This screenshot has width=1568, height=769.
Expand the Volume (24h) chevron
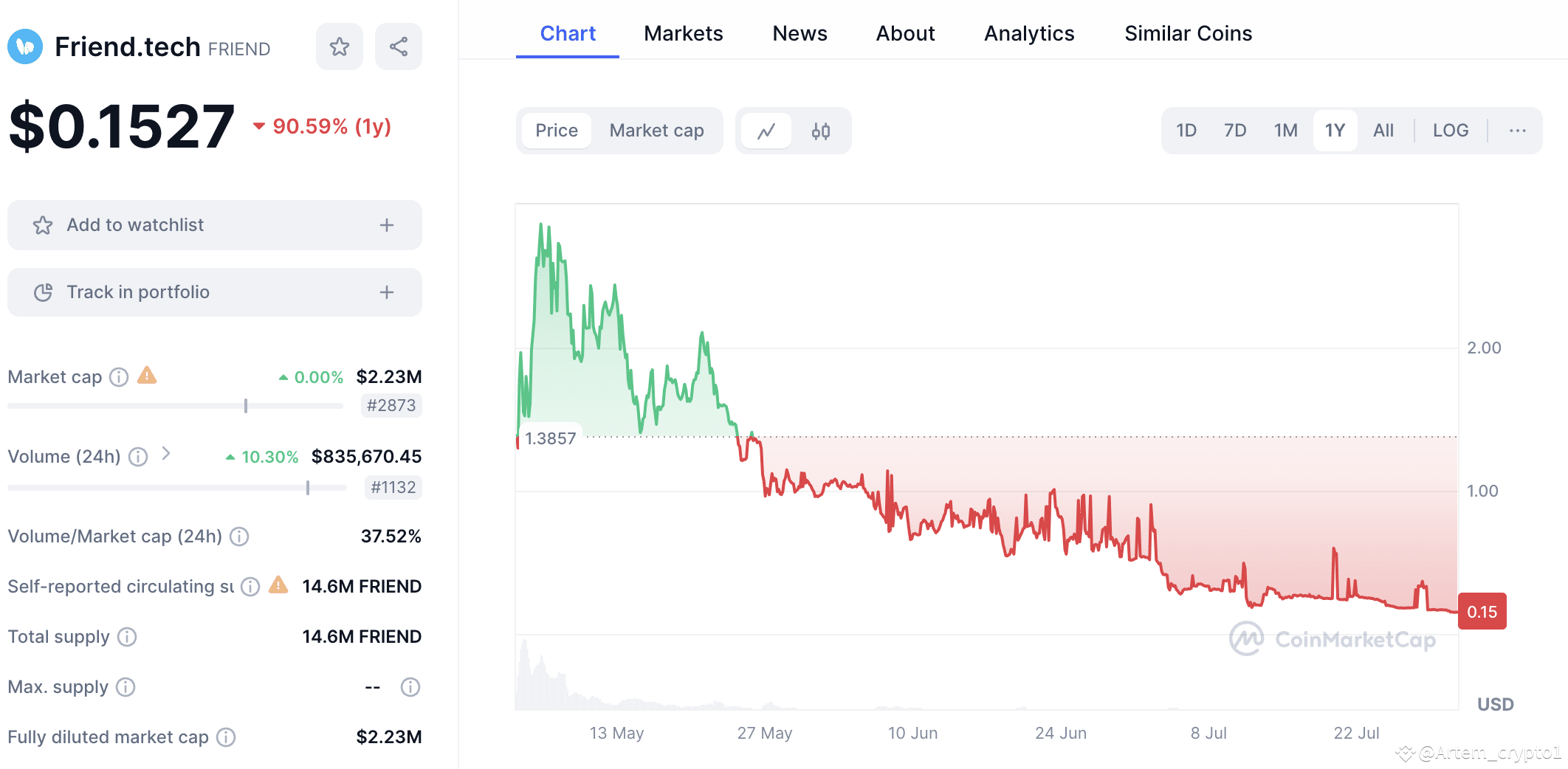pos(166,454)
